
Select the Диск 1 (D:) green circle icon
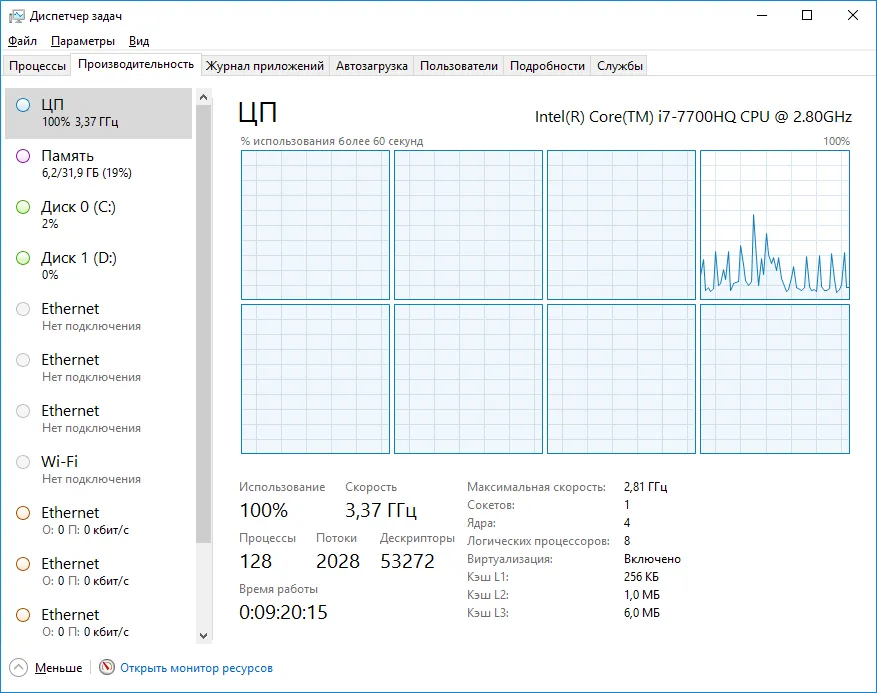coord(23,258)
